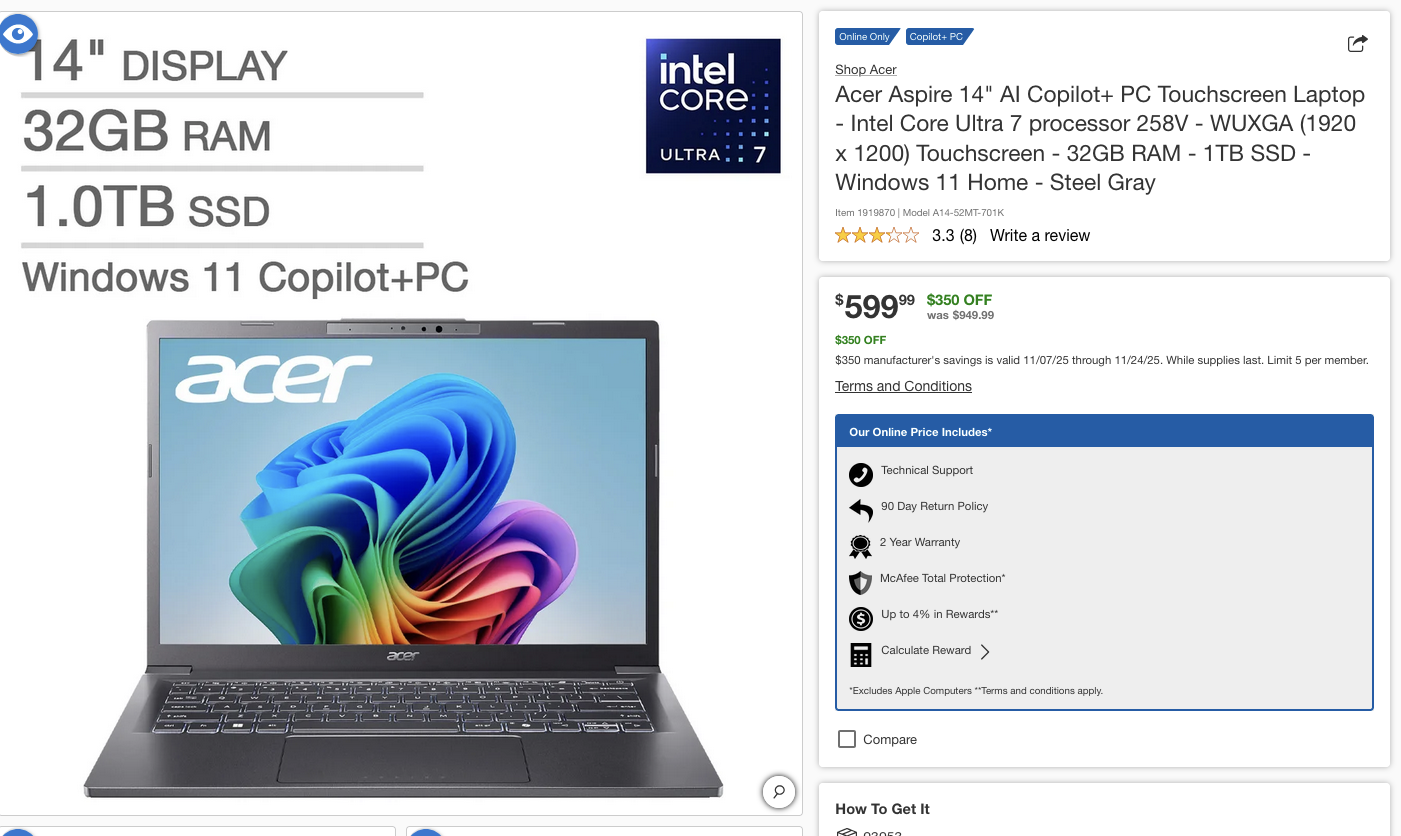Screen dimensions: 1401x836
Task: Click the blue eye accessibility icon
Action: pyautogui.click(x=19, y=34)
